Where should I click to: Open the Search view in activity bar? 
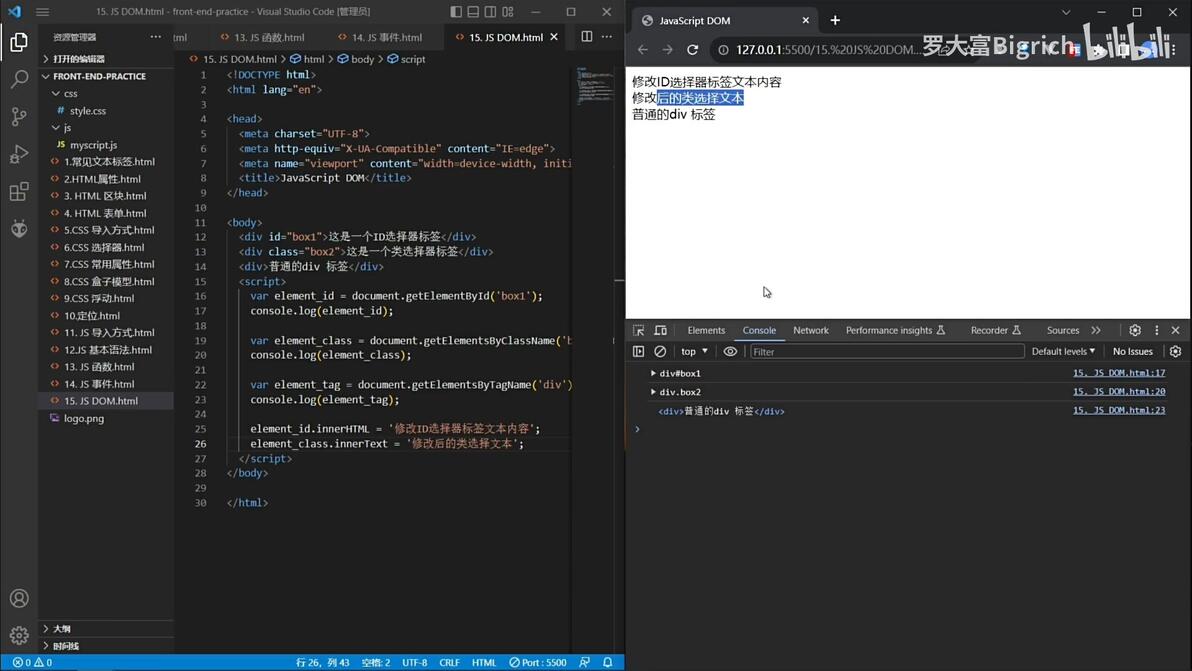click(19, 79)
